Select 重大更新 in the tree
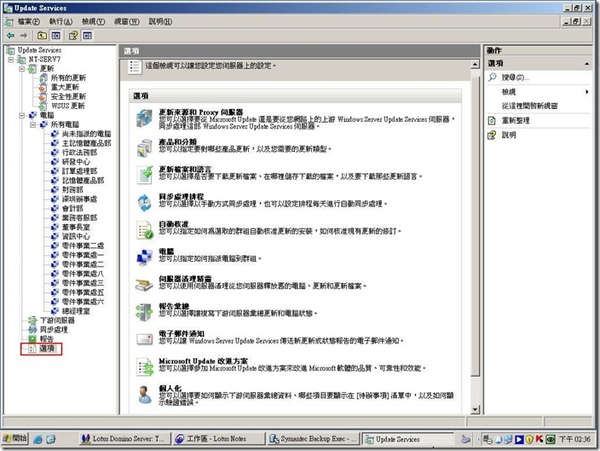 click(x=65, y=87)
